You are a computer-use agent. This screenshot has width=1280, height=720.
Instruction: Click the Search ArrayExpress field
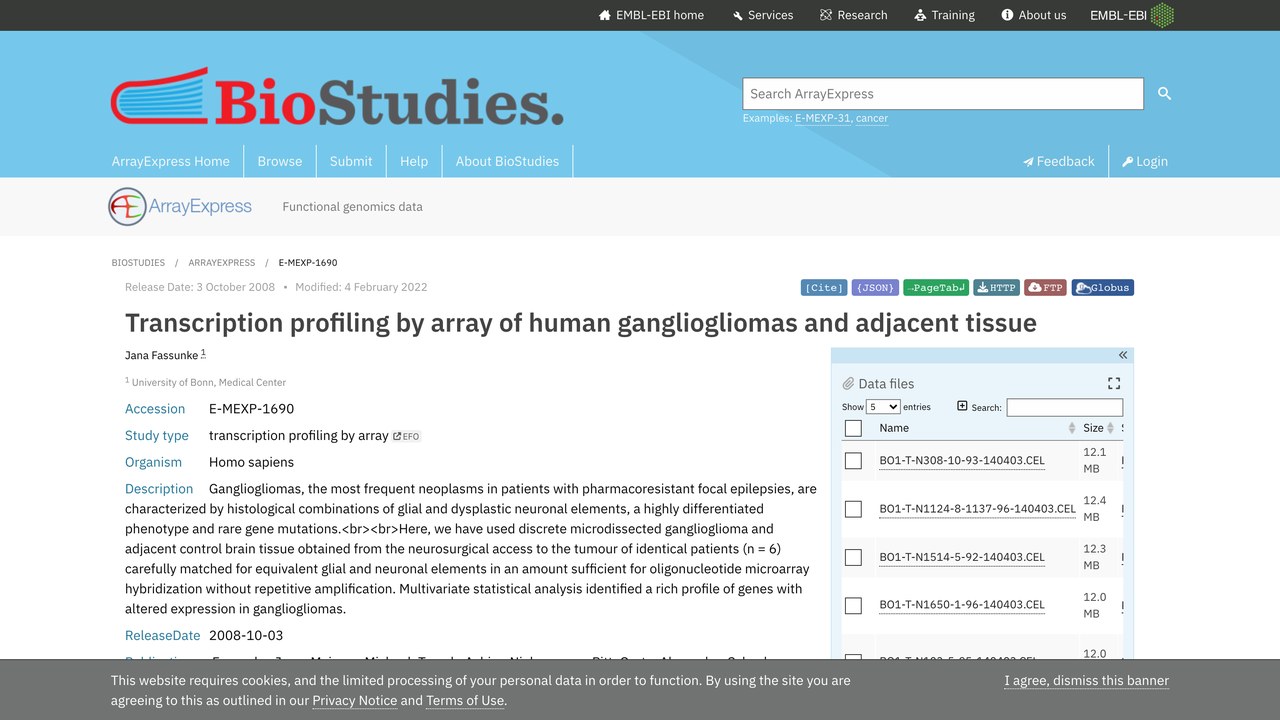click(943, 94)
